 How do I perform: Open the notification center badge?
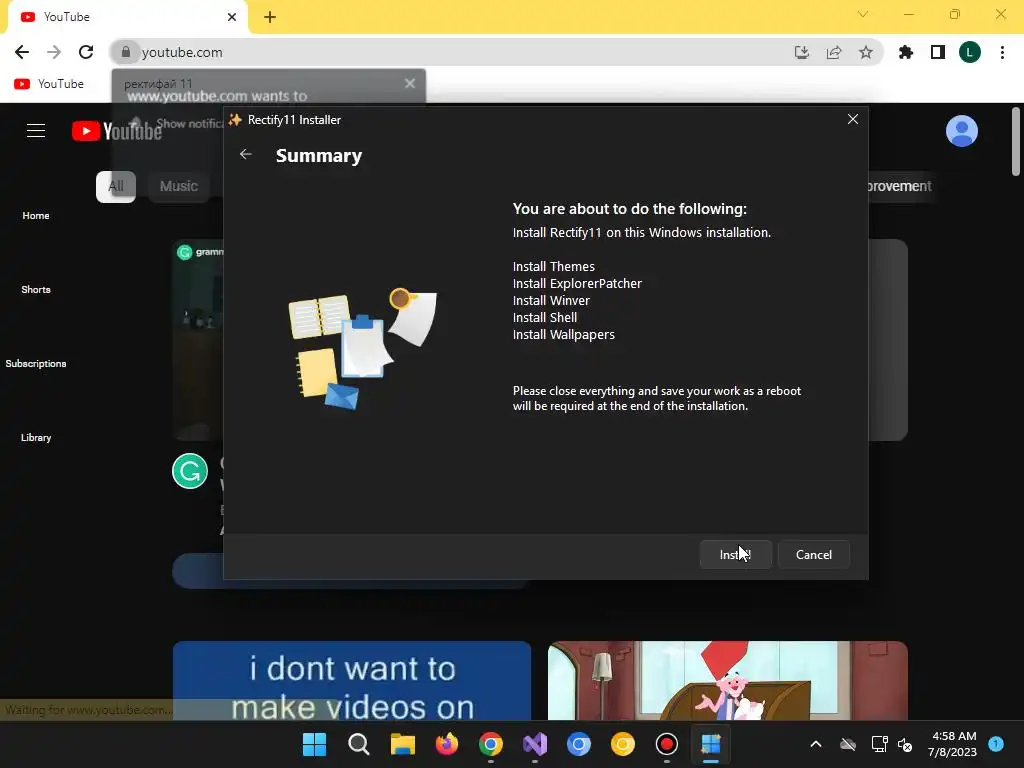pos(996,743)
